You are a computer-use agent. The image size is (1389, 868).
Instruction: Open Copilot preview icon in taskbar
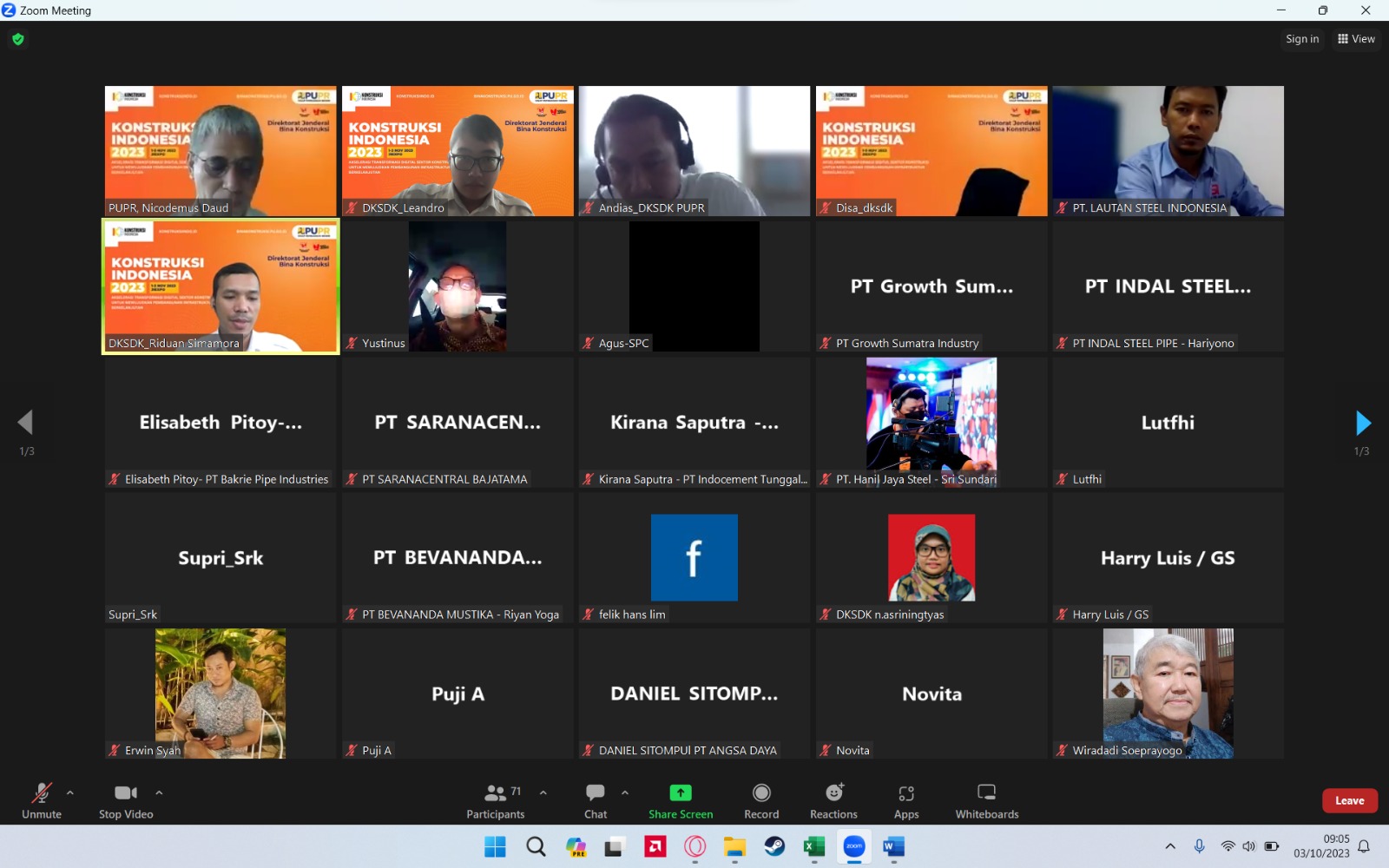(576, 846)
